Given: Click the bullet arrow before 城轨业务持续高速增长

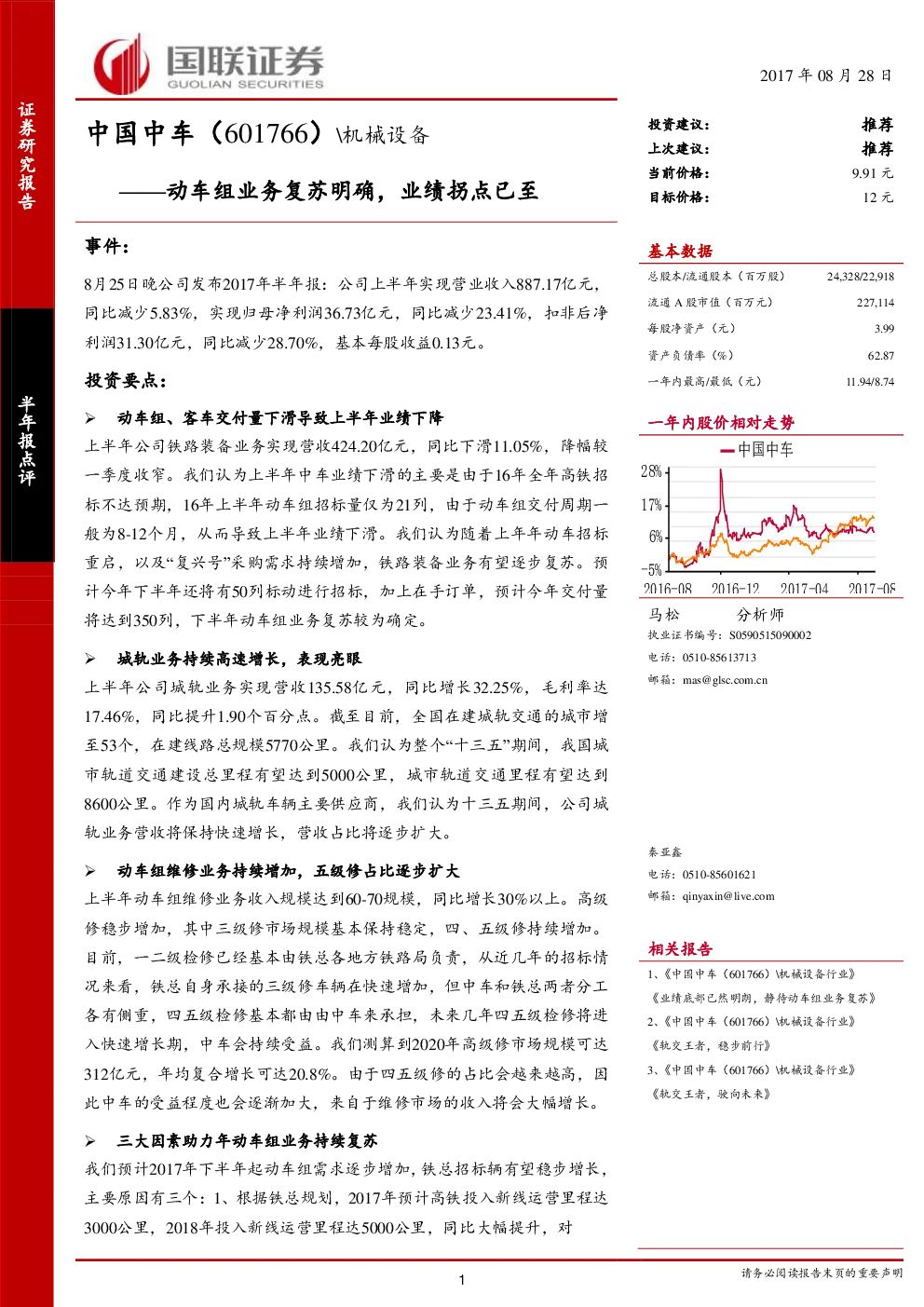Looking at the screenshot, I should coord(91,659).
